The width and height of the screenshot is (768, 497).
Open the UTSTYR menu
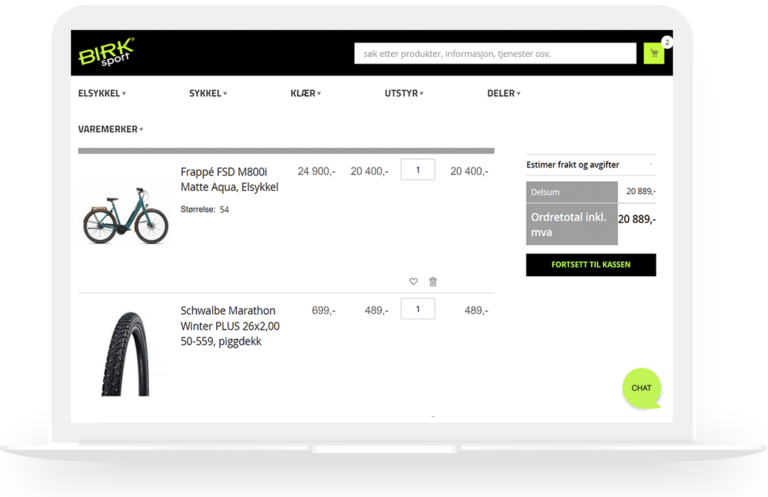(404, 93)
